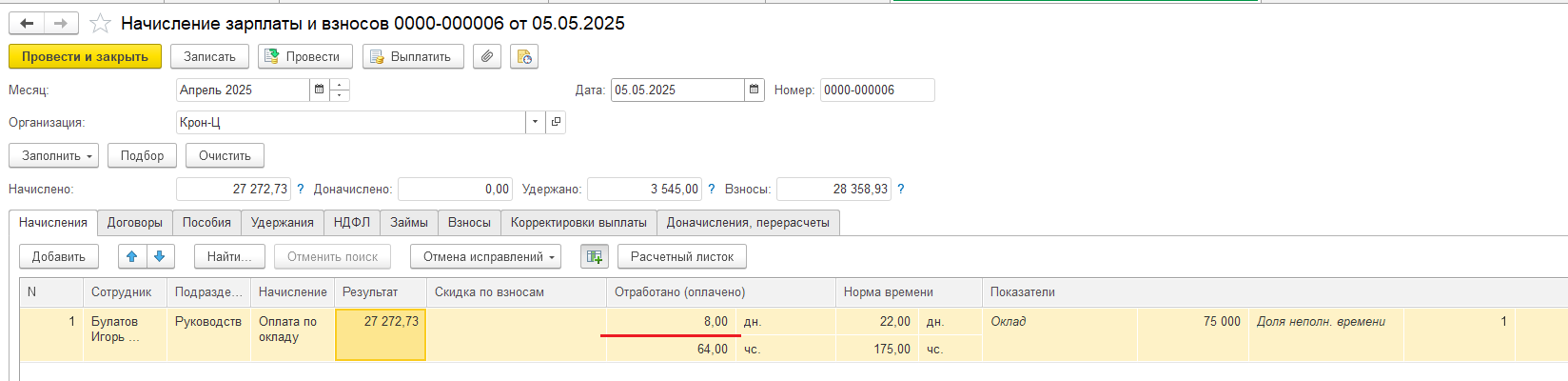
Task: Move row down with blue arrow
Action: (x=159, y=256)
